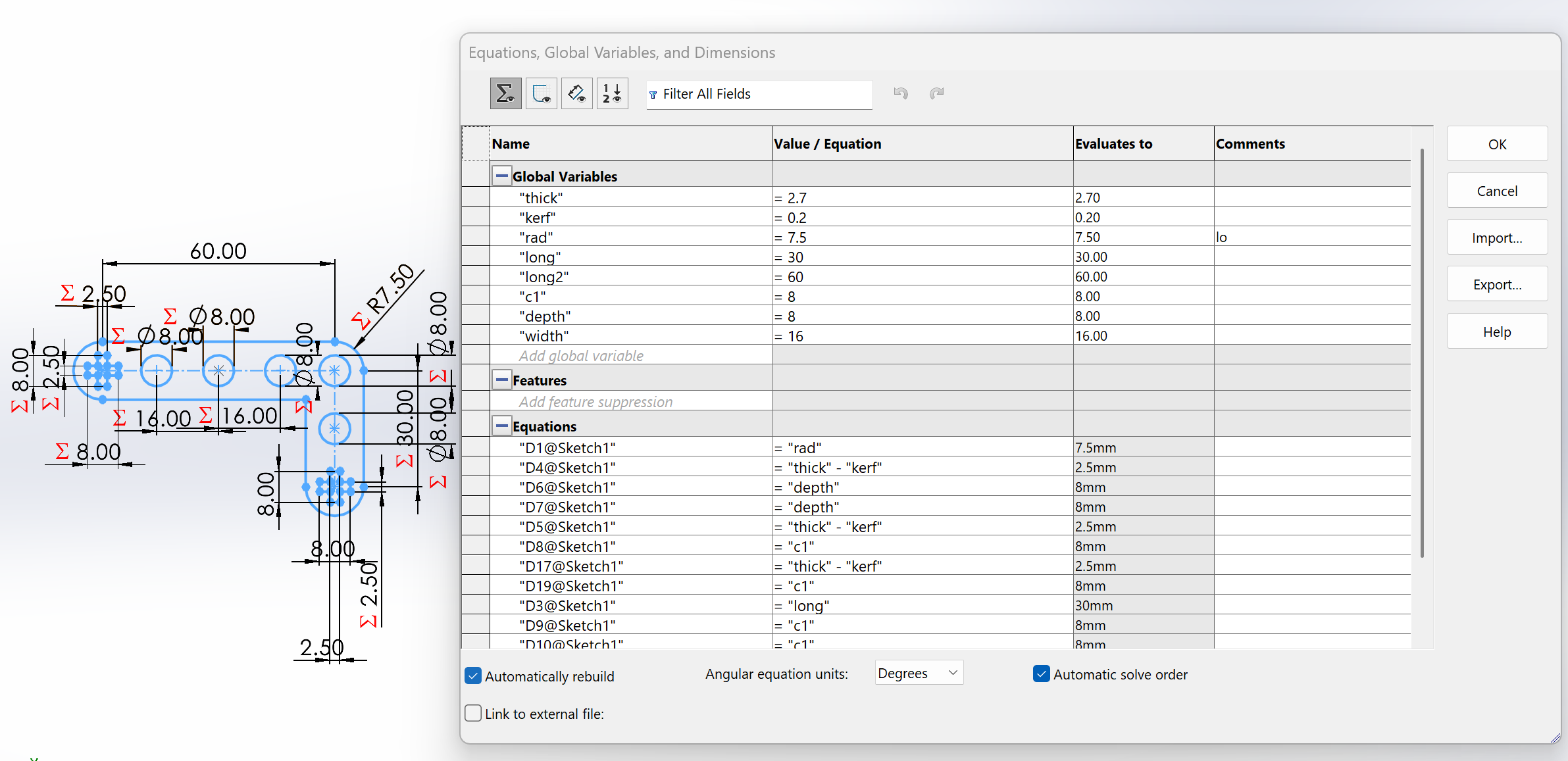
Task: Click the Undo arrow icon
Action: pos(901,93)
